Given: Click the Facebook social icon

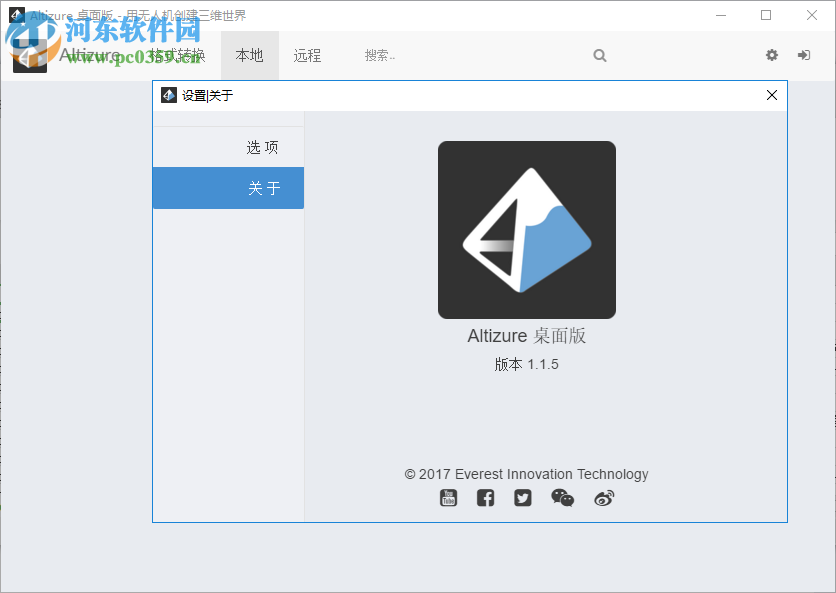Looking at the screenshot, I should [485, 497].
